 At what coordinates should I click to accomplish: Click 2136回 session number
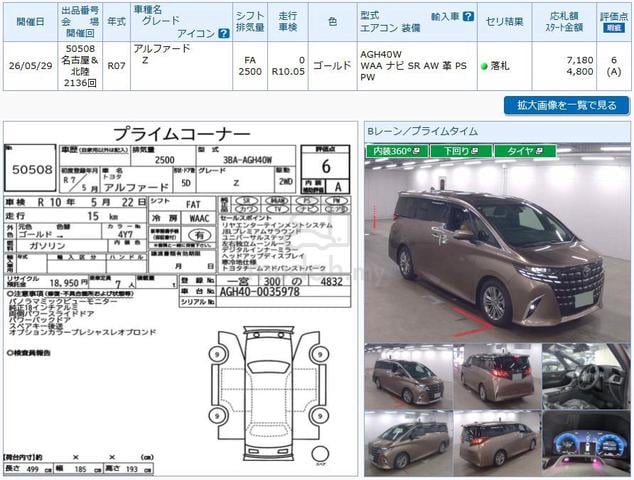tap(80, 83)
